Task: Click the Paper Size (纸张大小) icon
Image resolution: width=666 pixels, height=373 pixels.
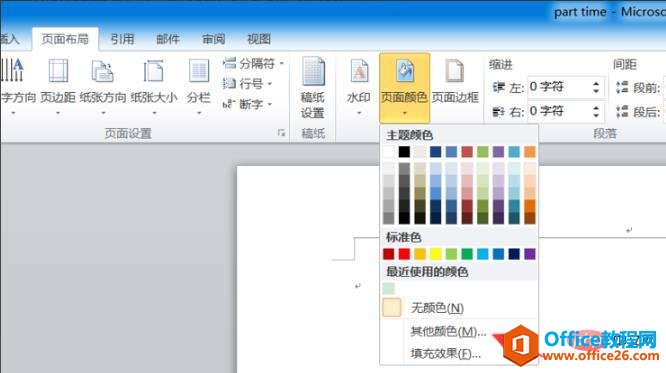Action: 153,71
